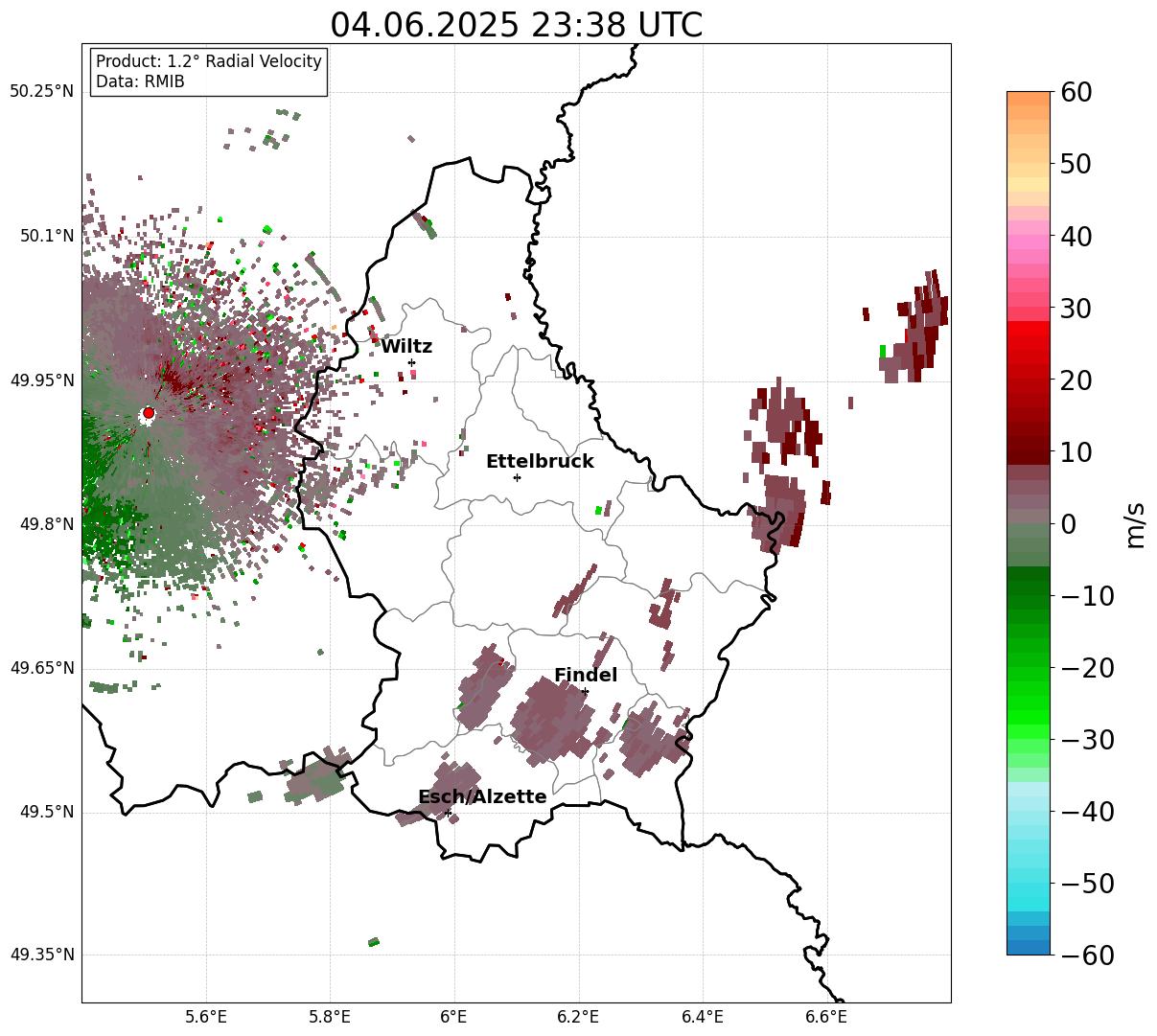The height and width of the screenshot is (1036, 1157).
Task: Click the colorbar value 0
Action: (1068, 523)
